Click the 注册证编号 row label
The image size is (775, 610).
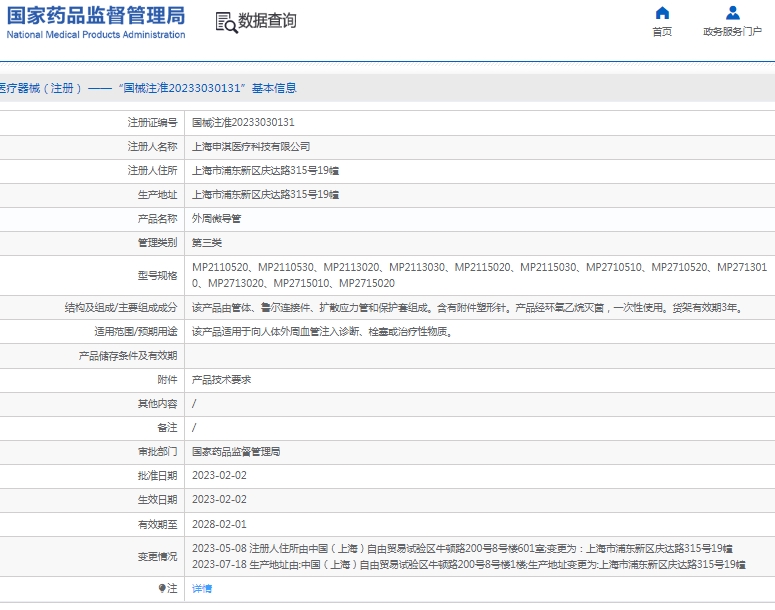pos(152,122)
